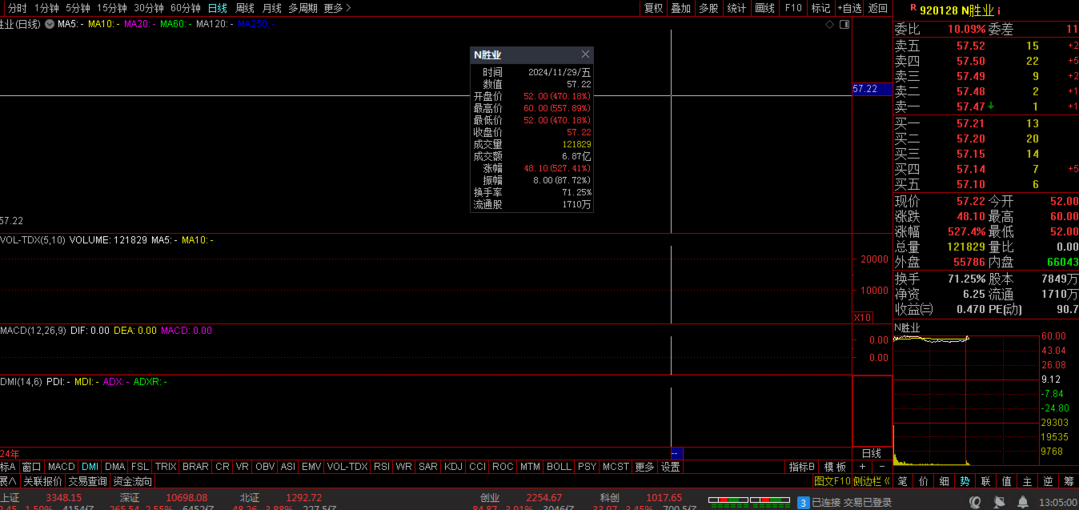The image size is (1079, 510).
Task: Select the VOL-TDX indicator tab
Action: 347,467
